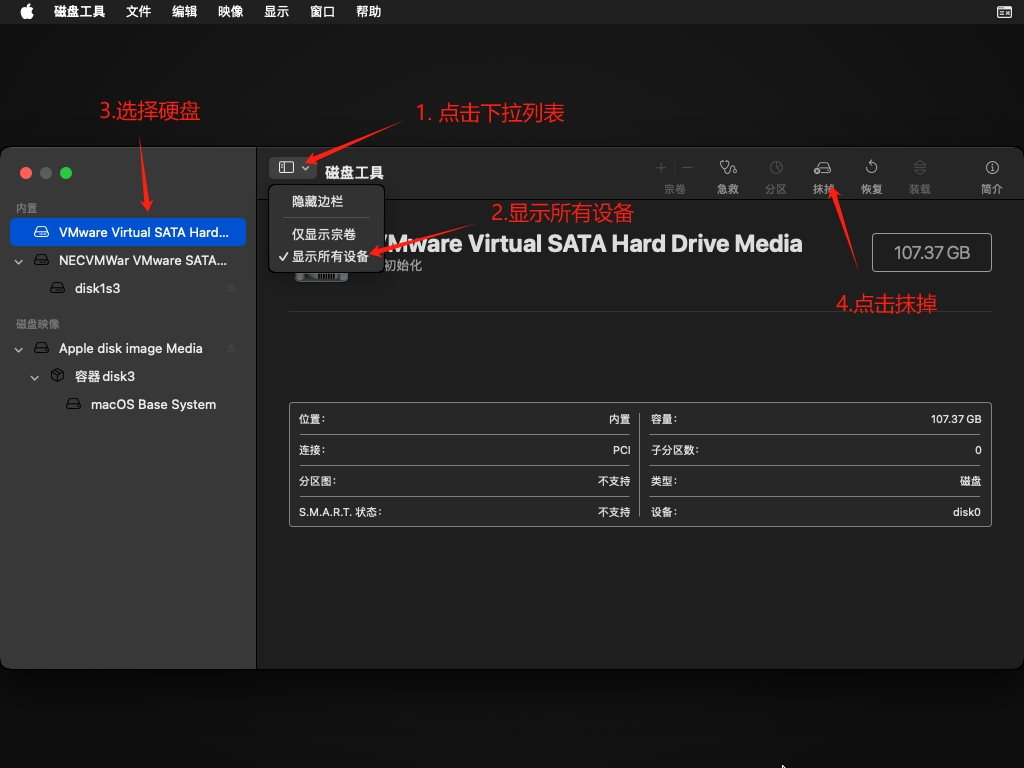Click the remove volume minus icon
This screenshot has height=768, width=1024.
pyautogui.click(x=687, y=168)
